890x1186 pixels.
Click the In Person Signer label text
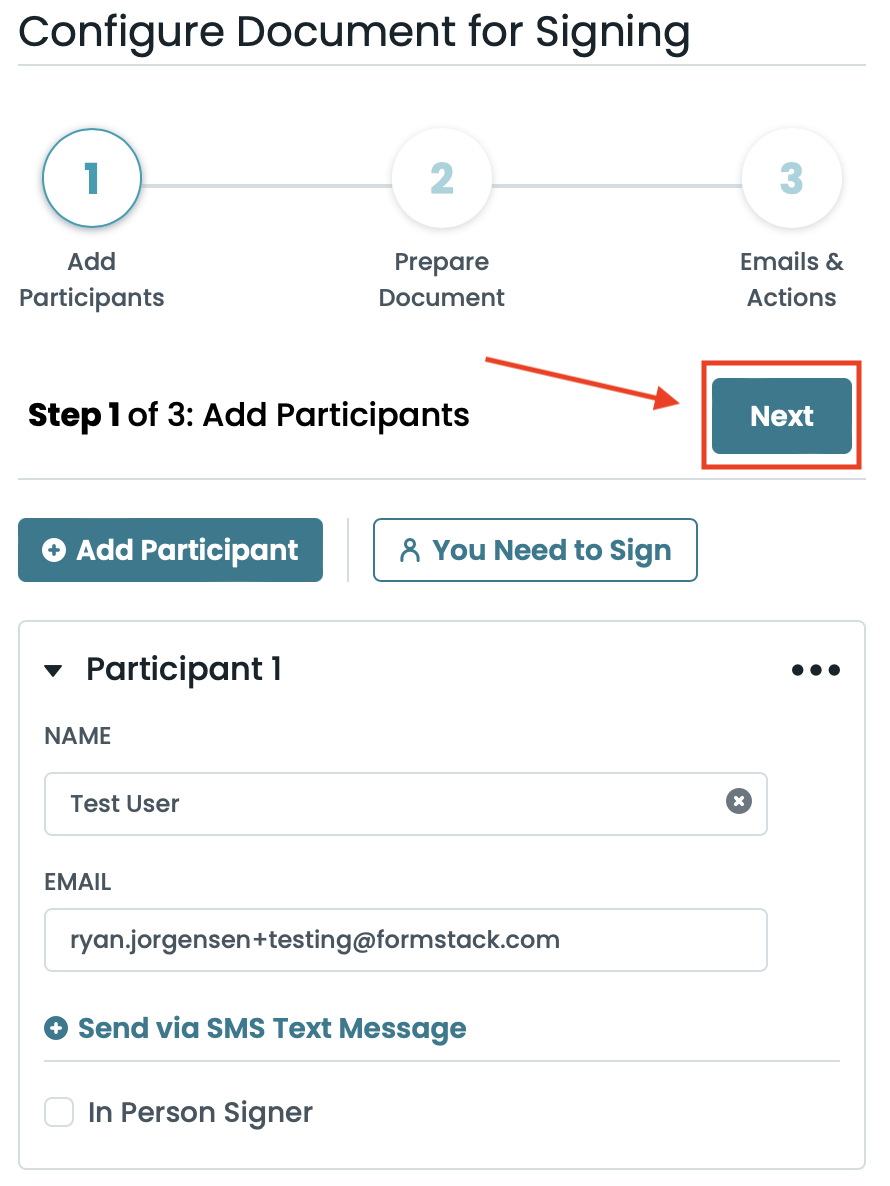(200, 1112)
